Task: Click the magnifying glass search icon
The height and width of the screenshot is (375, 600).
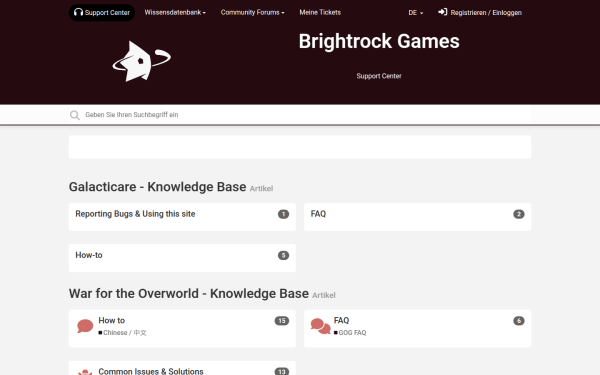Action: (x=75, y=115)
